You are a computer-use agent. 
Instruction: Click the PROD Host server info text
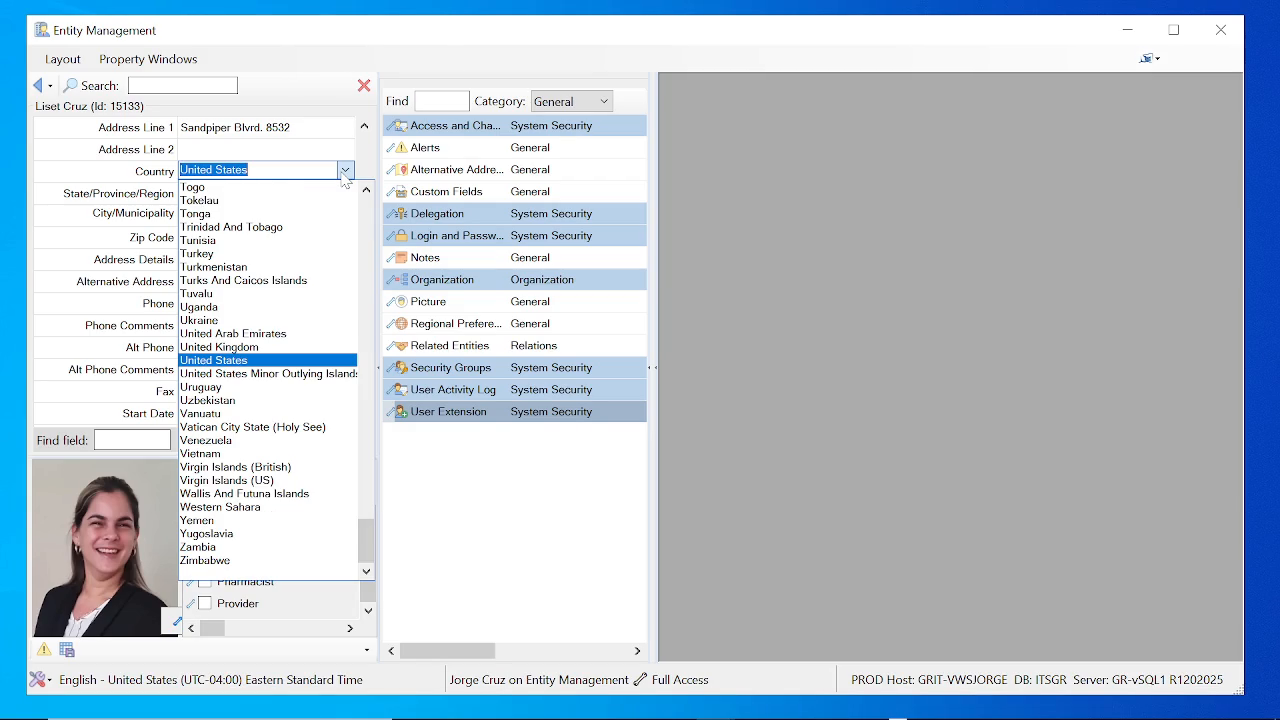tap(1037, 680)
